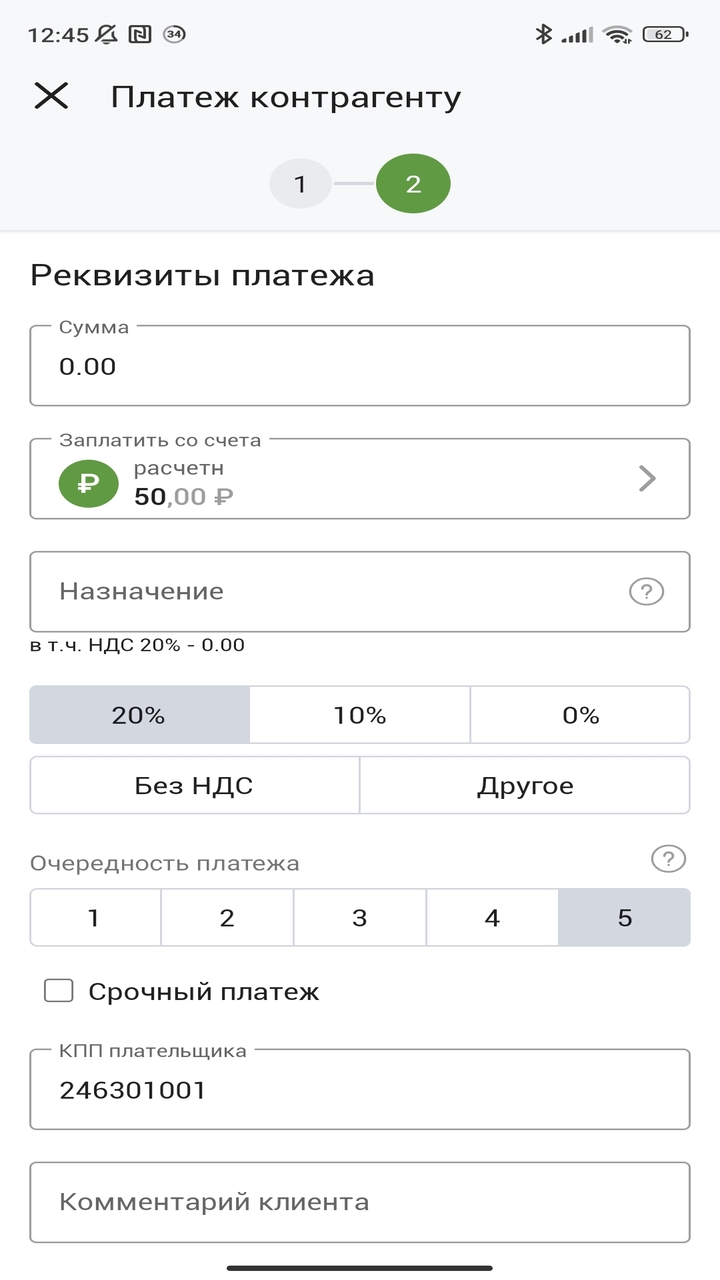This screenshot has height=1280, width=720.
Task: Choose payment priority 1
Action: (95, 917)
